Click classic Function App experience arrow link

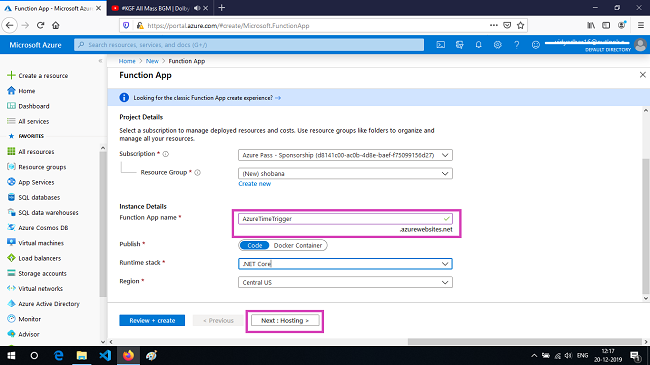(x=278, y=98)
